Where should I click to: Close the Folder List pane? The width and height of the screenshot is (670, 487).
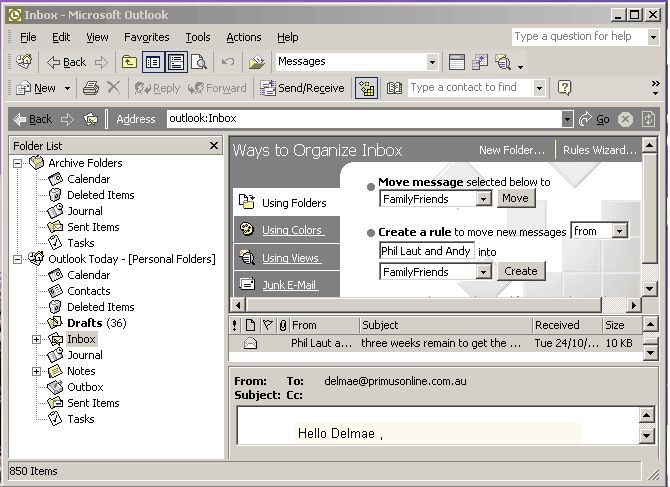point(214,146)
